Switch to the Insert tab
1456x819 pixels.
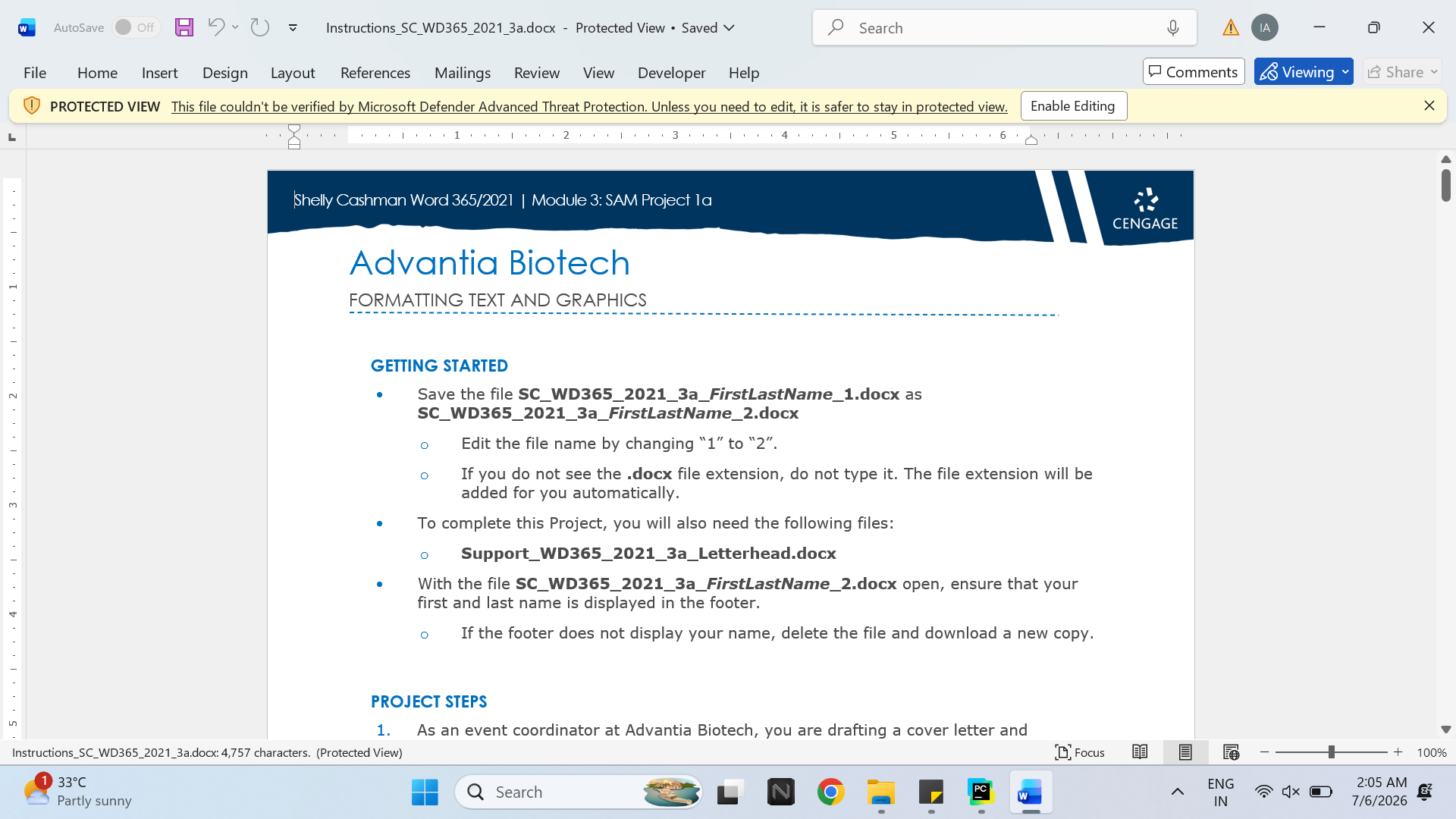(159, 73)
